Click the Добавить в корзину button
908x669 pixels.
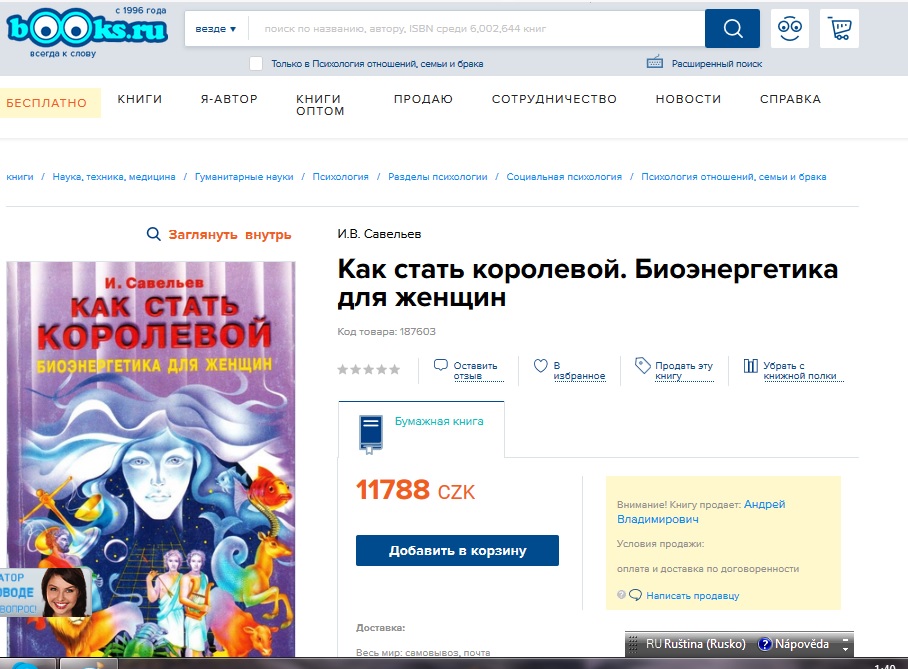457,550
